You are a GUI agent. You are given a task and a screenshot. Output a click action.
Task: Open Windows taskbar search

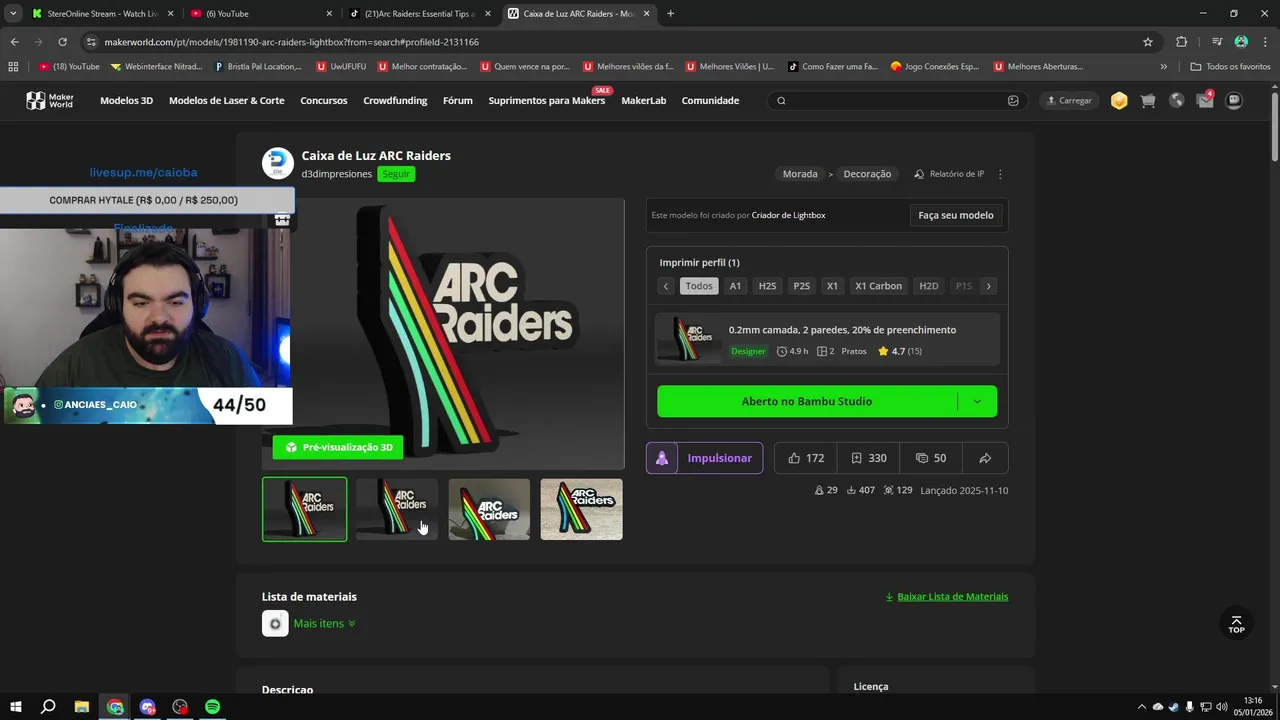48,707
